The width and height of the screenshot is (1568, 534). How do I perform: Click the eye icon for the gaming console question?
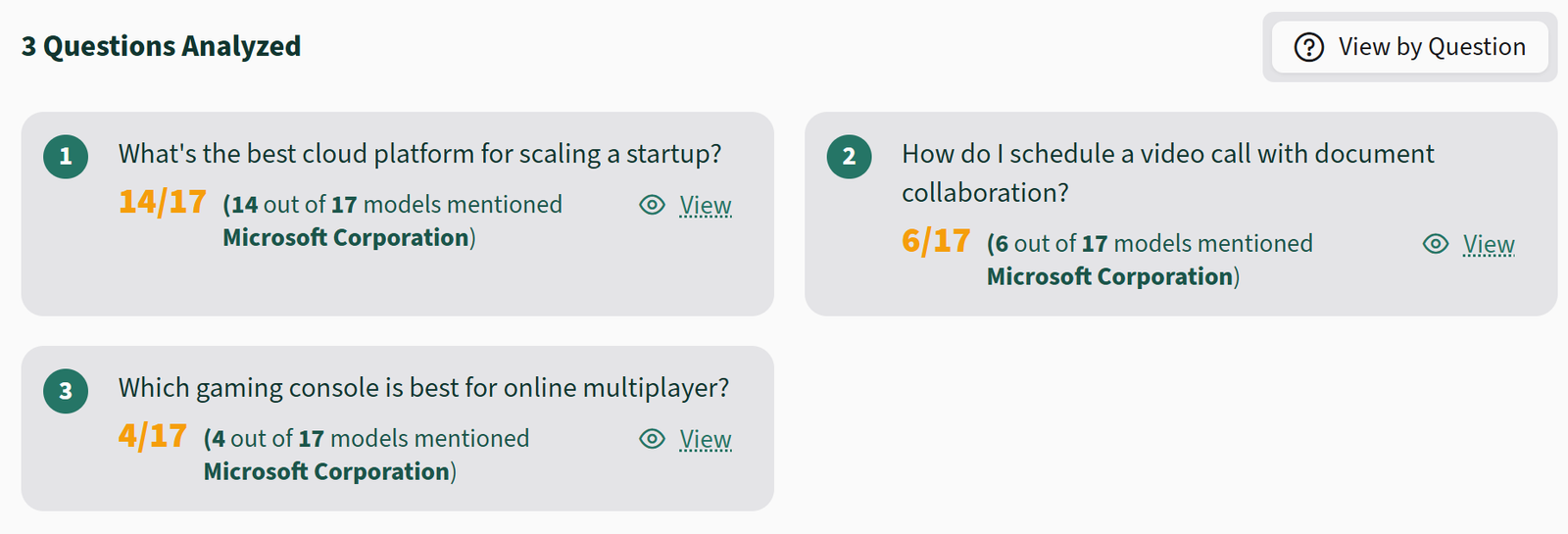point(652,439)
